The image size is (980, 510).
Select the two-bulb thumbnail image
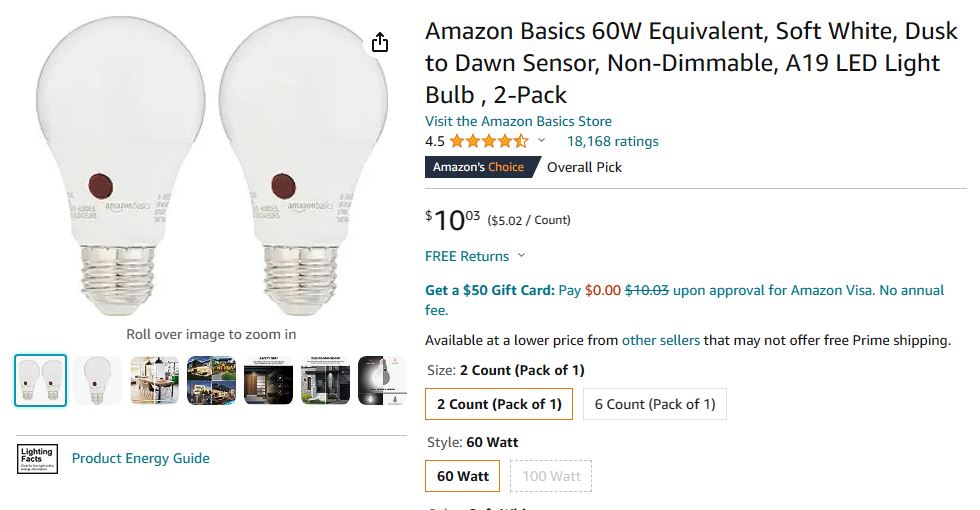(x=41, y=380)
